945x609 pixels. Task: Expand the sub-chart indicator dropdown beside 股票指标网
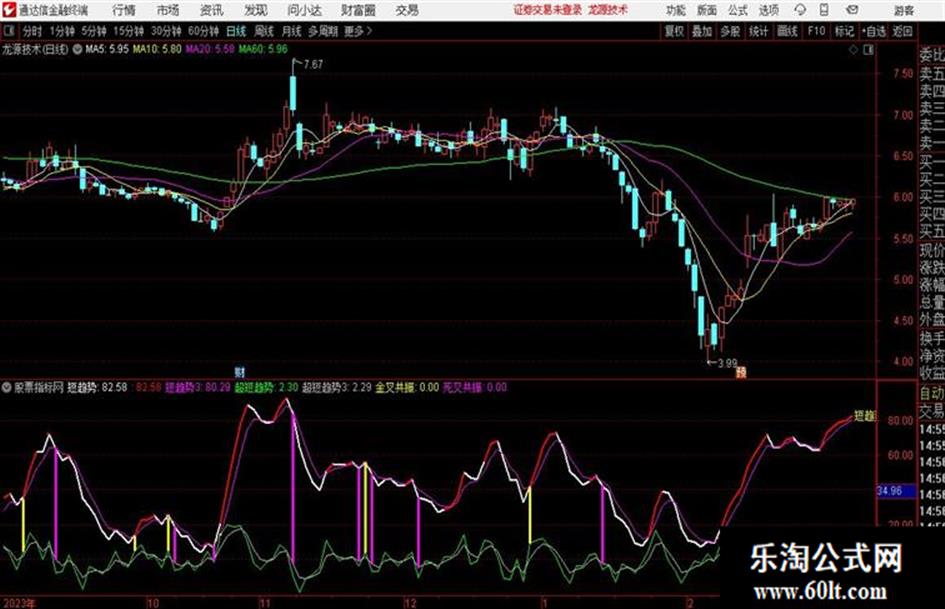7,388
